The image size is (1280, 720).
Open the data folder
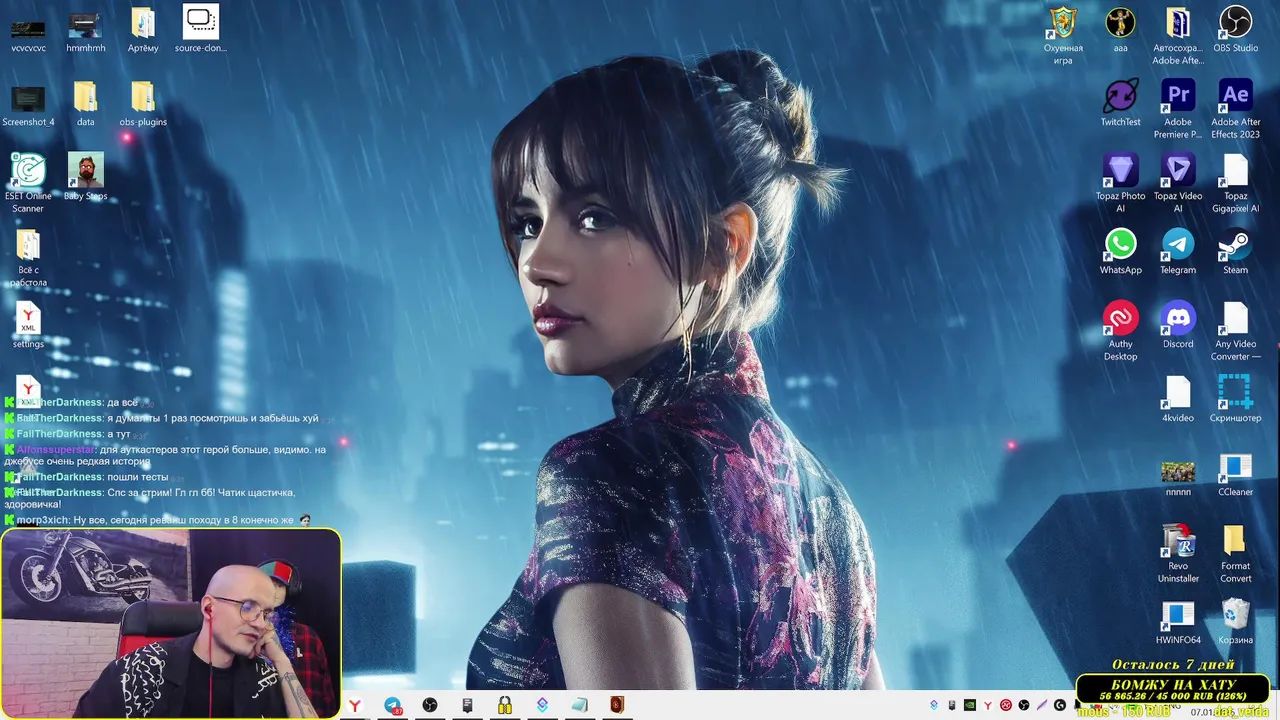click(x=85, y=105)
